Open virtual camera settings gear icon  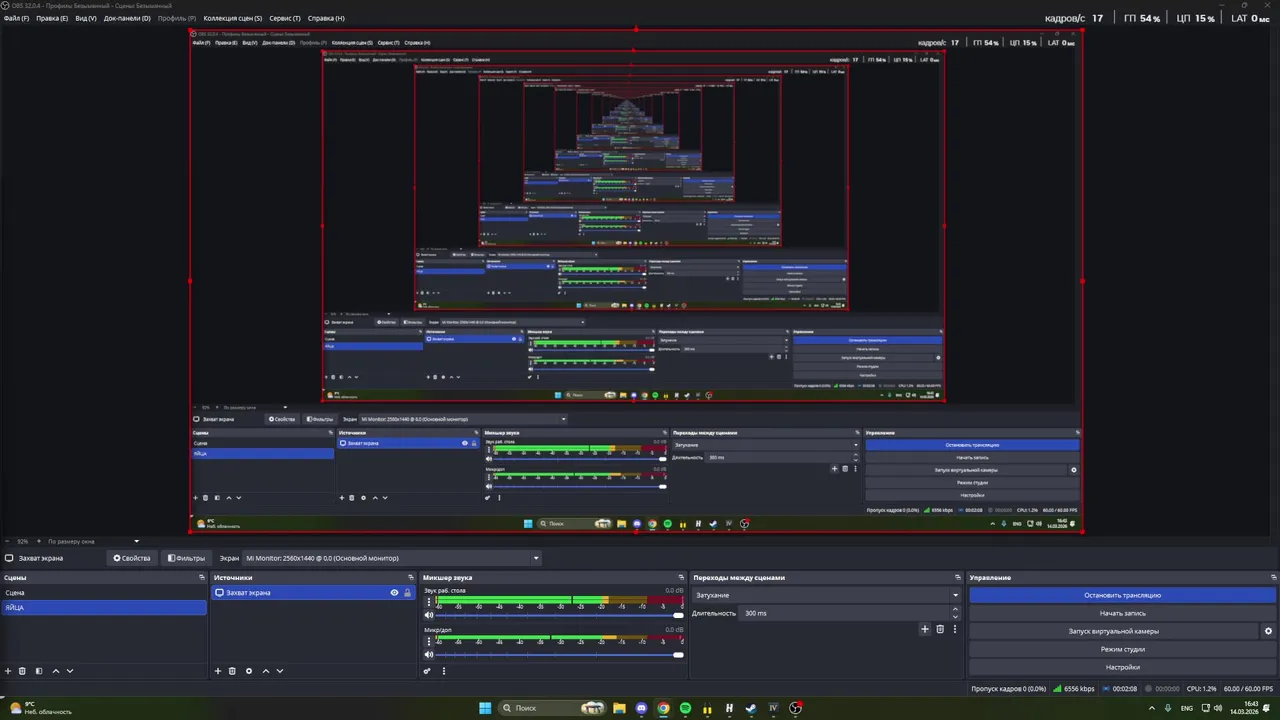click(1268, 631)
